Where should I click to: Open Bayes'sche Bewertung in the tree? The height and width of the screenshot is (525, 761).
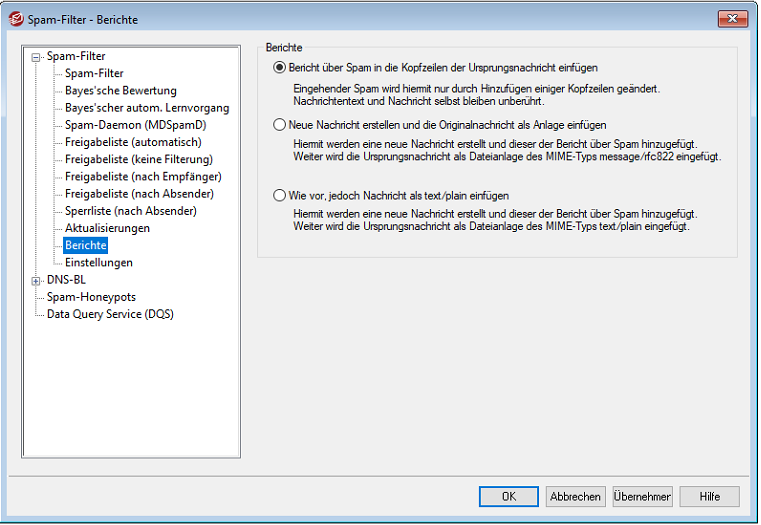(120, 91)
